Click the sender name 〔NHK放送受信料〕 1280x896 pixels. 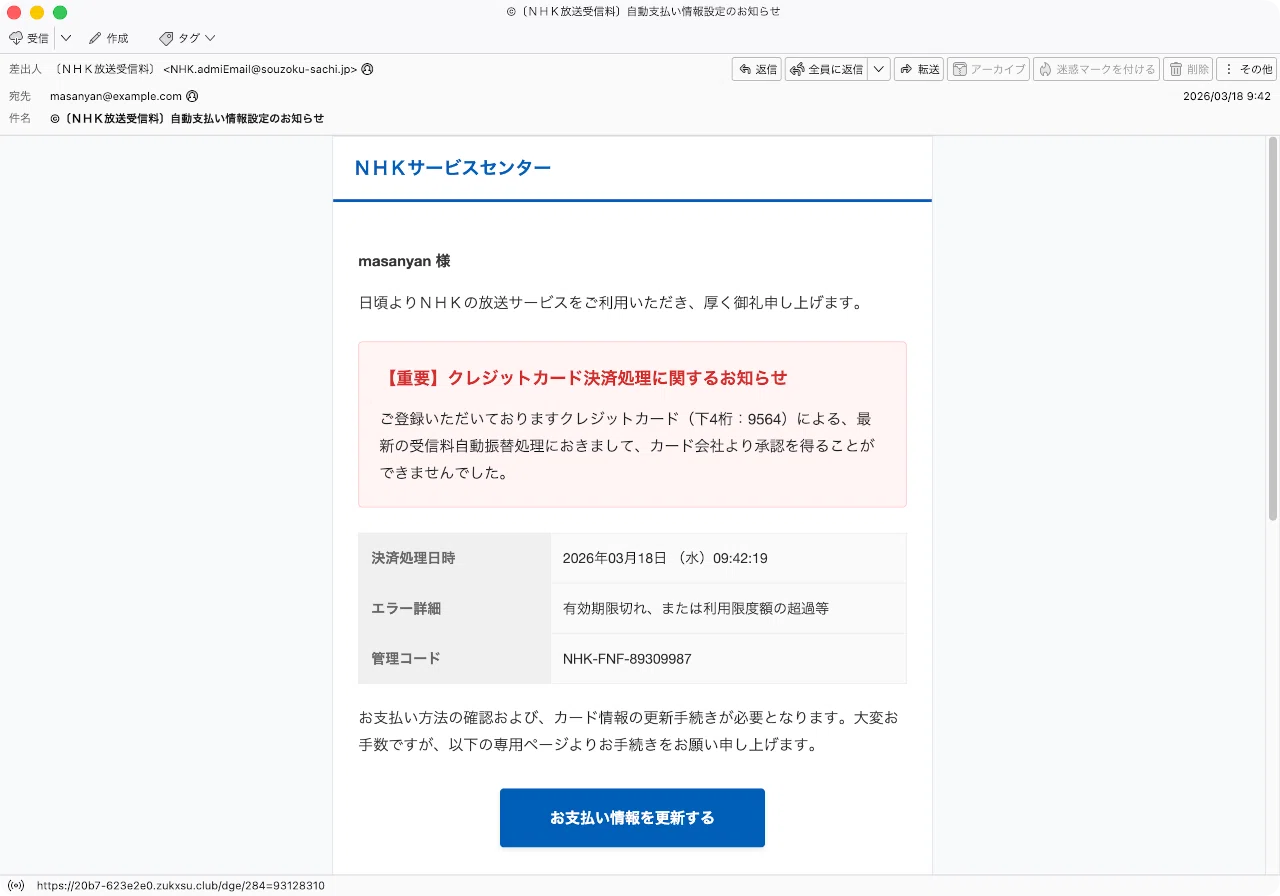click(106, 69)
